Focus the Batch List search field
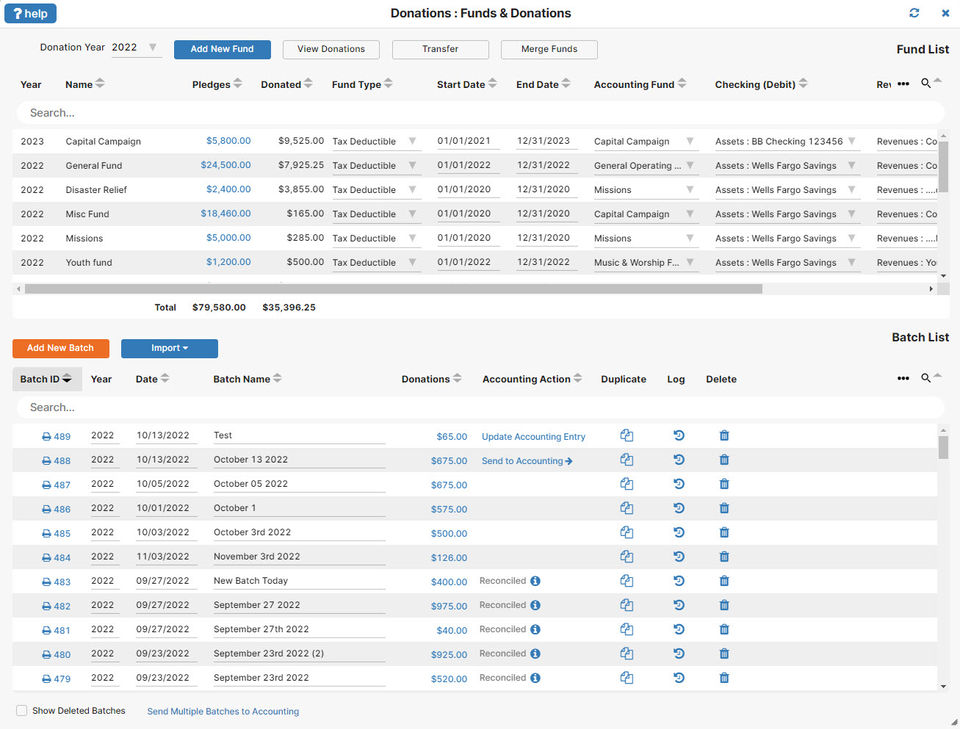 (480, 408)
